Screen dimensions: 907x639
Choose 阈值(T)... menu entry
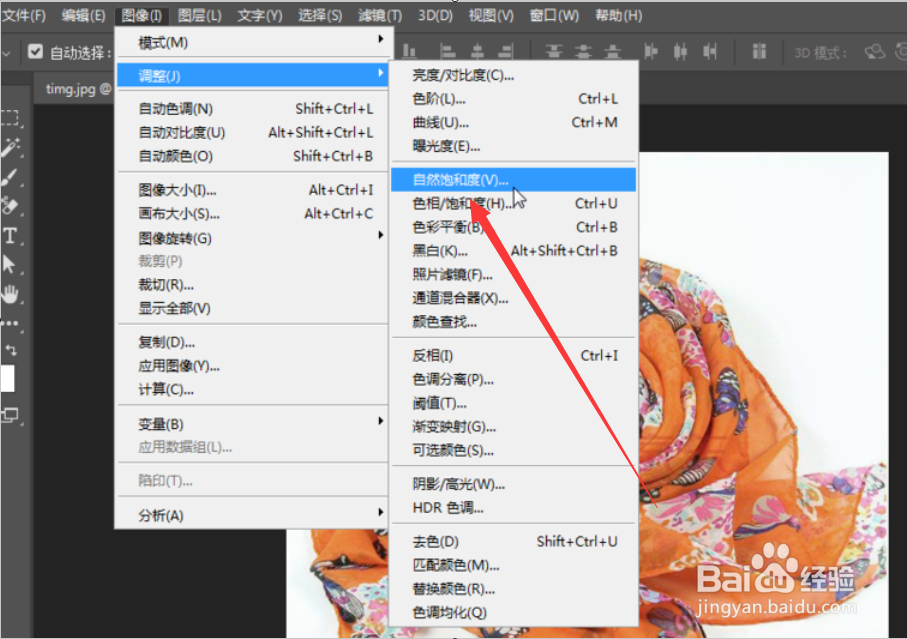513,403
